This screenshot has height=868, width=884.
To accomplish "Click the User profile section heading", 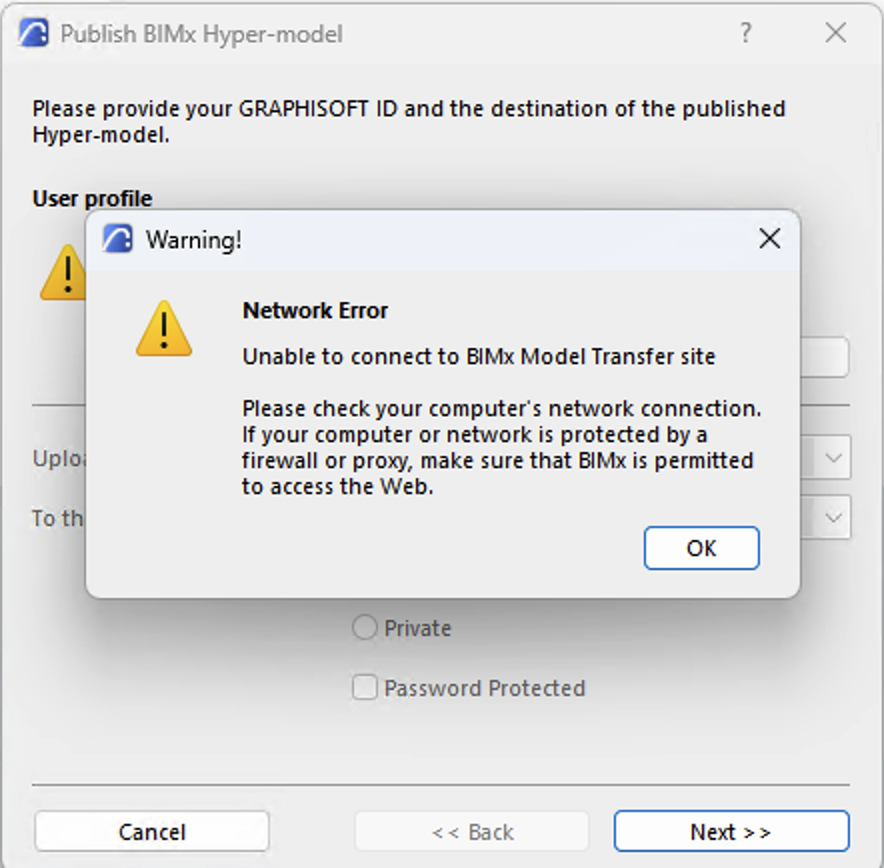I will [92, 198].
